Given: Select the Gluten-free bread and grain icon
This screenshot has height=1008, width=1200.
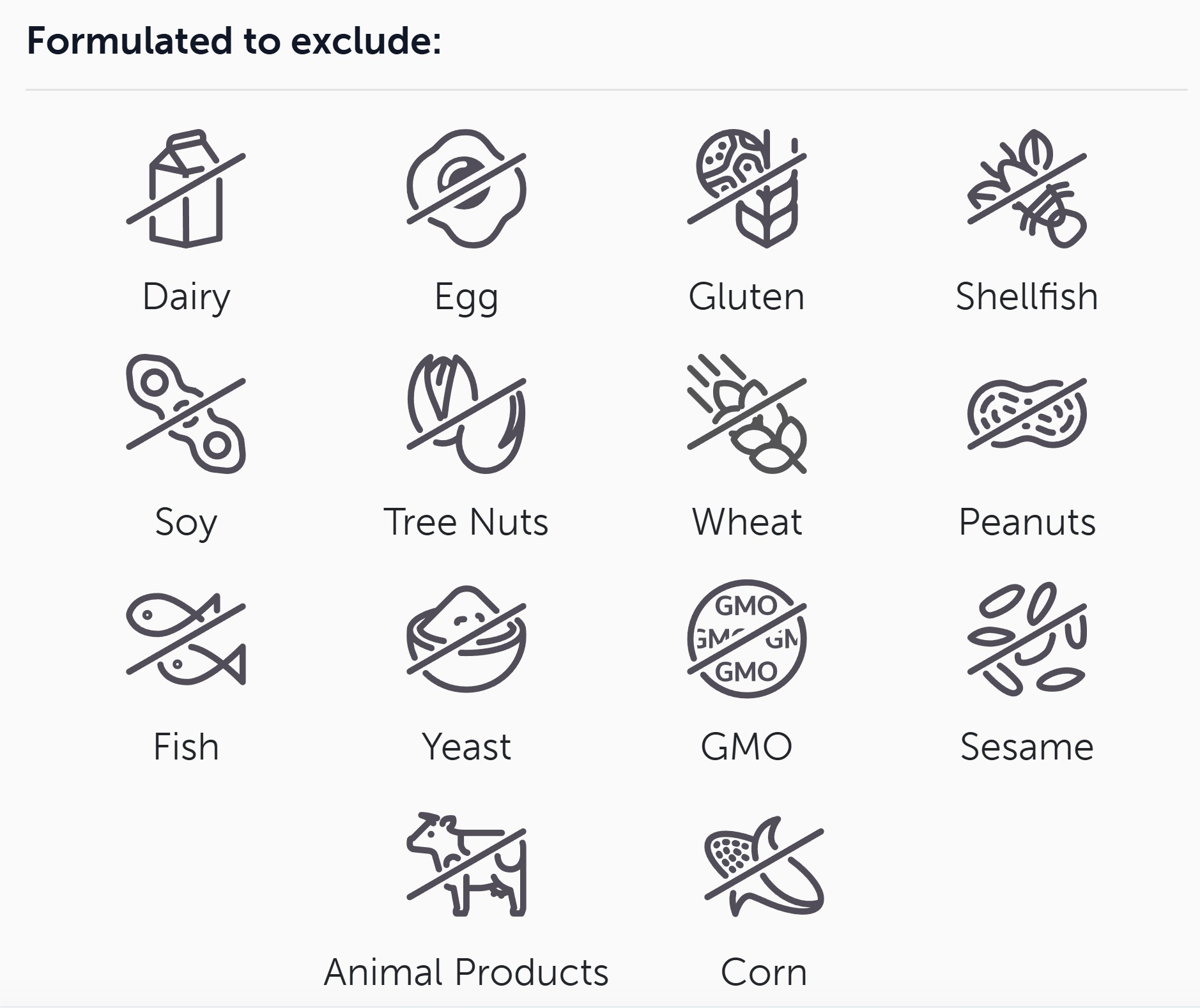Looking at the screenshot, I should point(746,189).
